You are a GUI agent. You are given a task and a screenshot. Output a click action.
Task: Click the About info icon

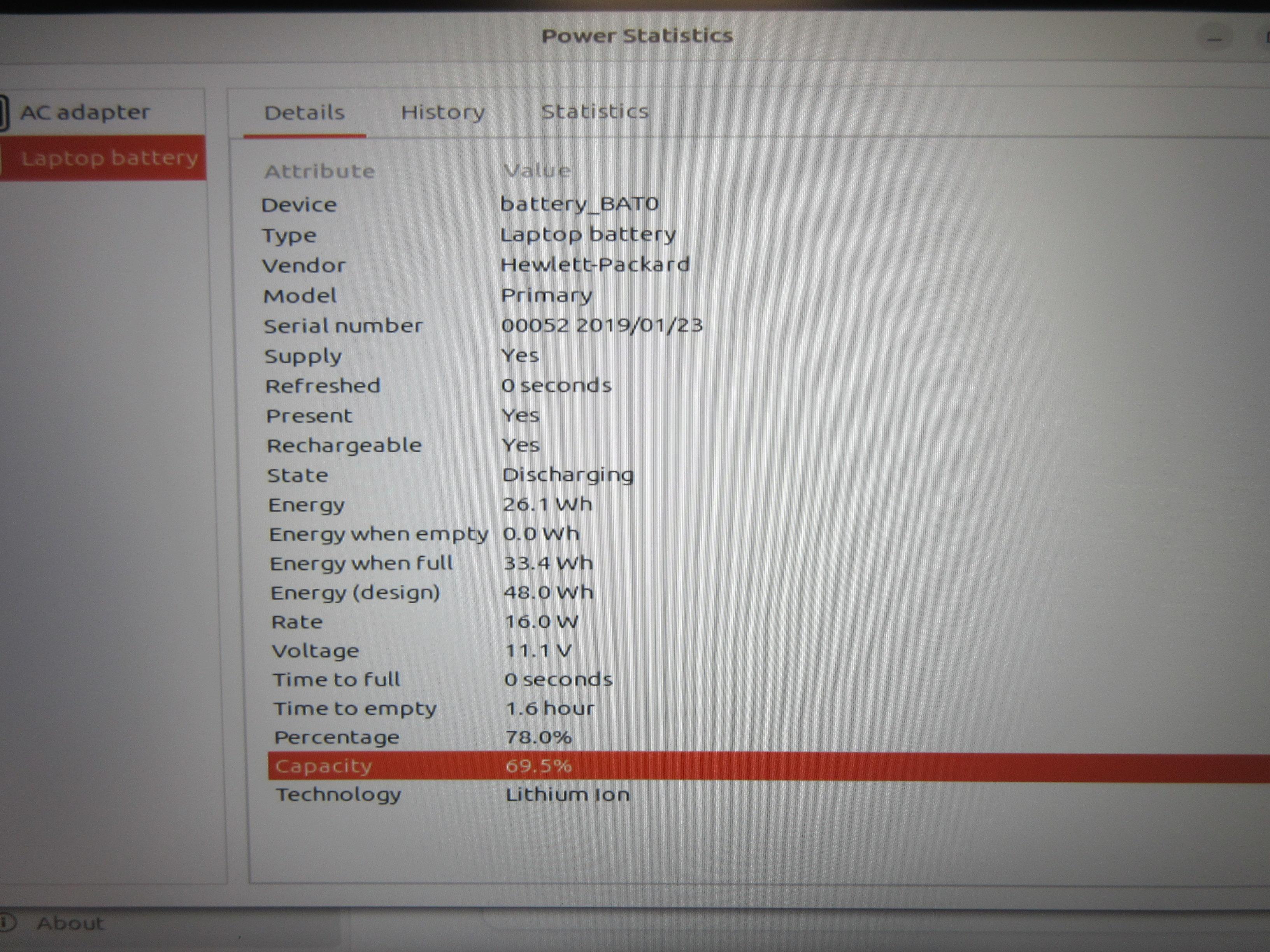click(x=7, y=923)
